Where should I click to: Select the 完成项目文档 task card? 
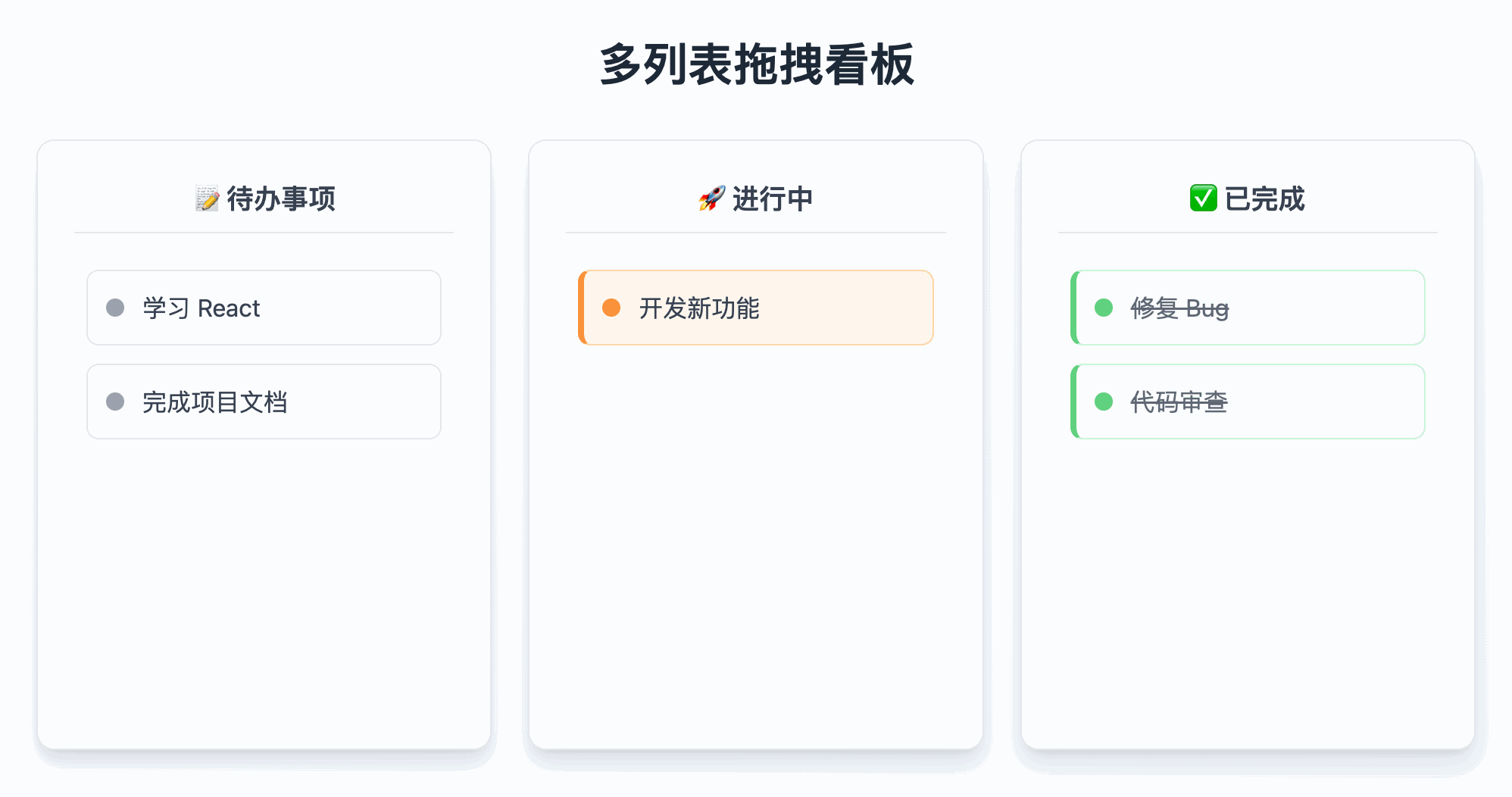(x=264, y=402)
